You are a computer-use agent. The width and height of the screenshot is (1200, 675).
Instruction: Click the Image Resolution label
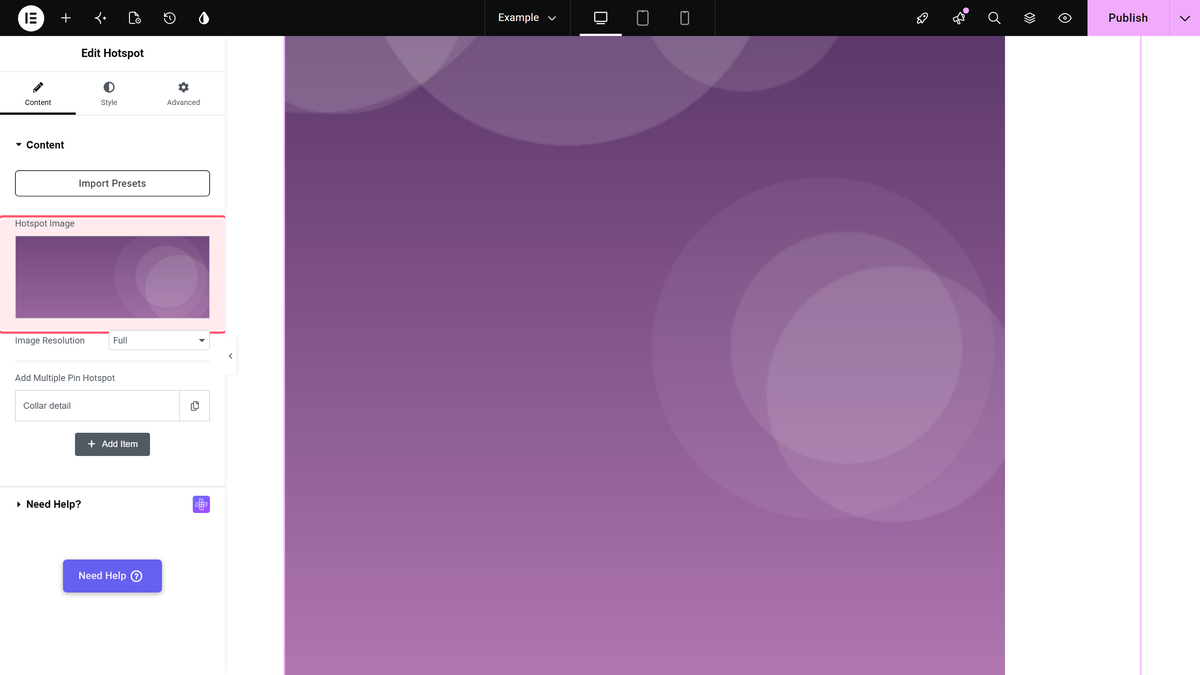pos(50,341)
